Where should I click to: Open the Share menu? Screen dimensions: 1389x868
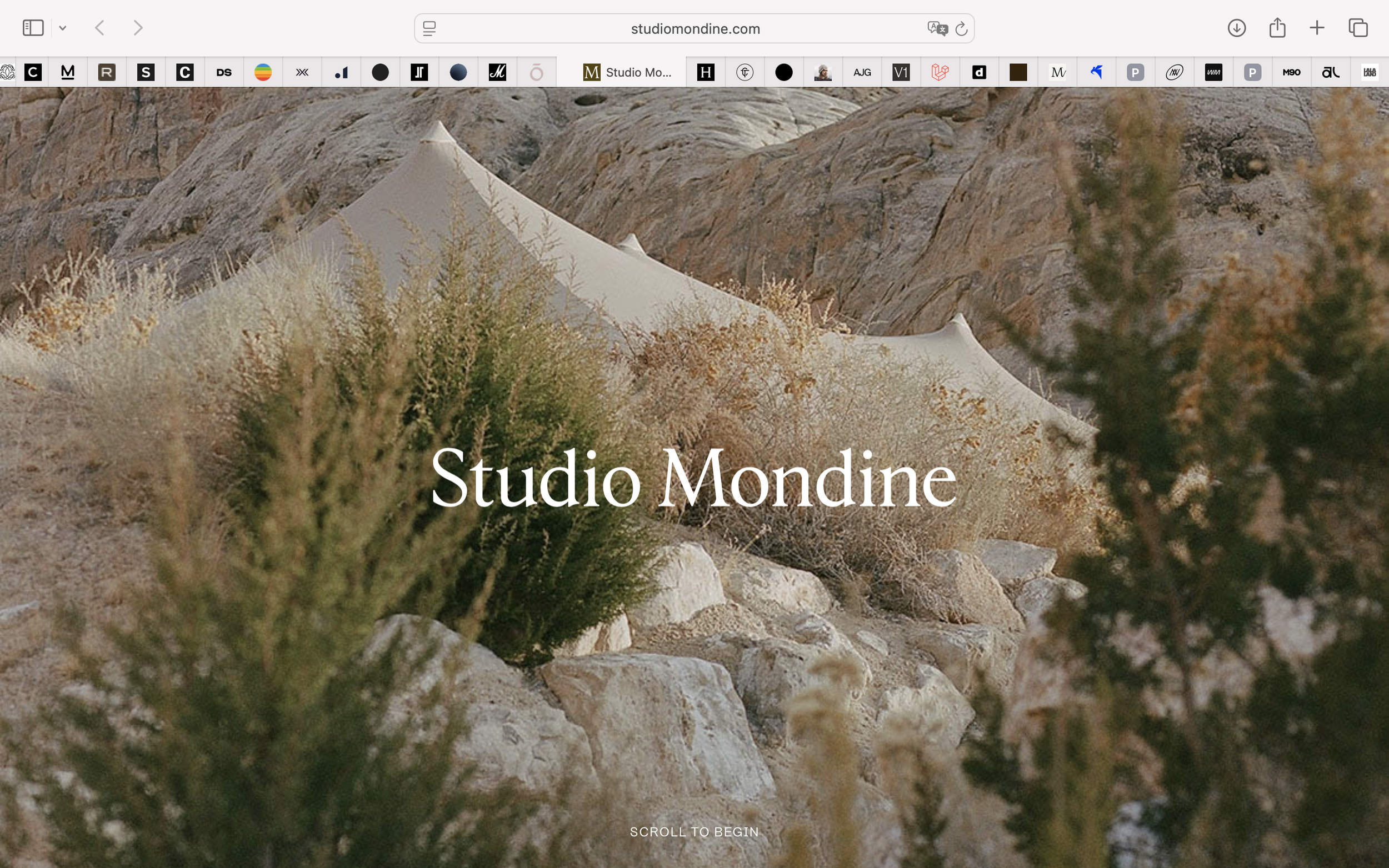[1277, 28]
